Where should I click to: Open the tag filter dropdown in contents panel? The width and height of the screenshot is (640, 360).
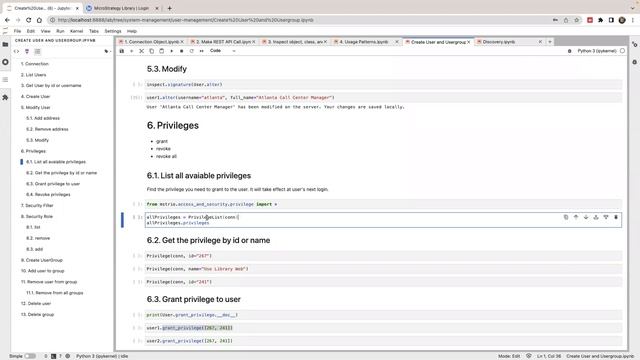tap(107, 51)
